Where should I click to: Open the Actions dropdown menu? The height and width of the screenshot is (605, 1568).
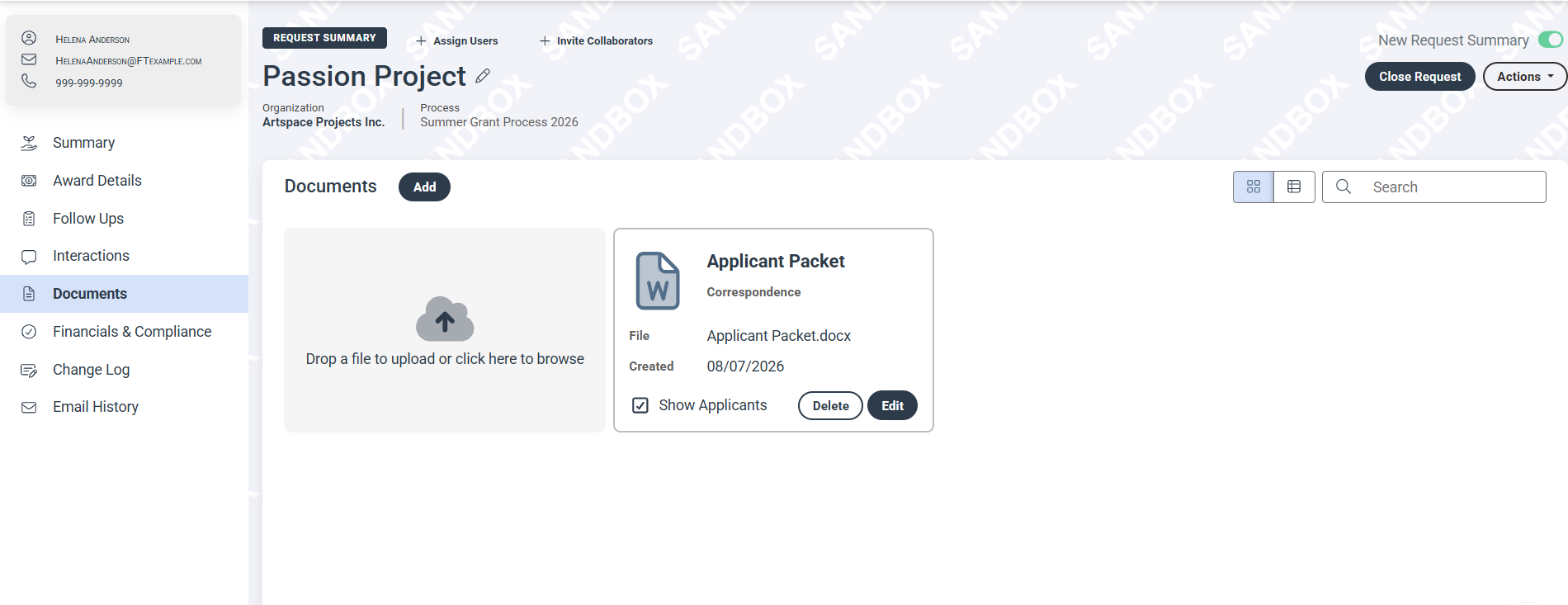[x=1525, y=77]
